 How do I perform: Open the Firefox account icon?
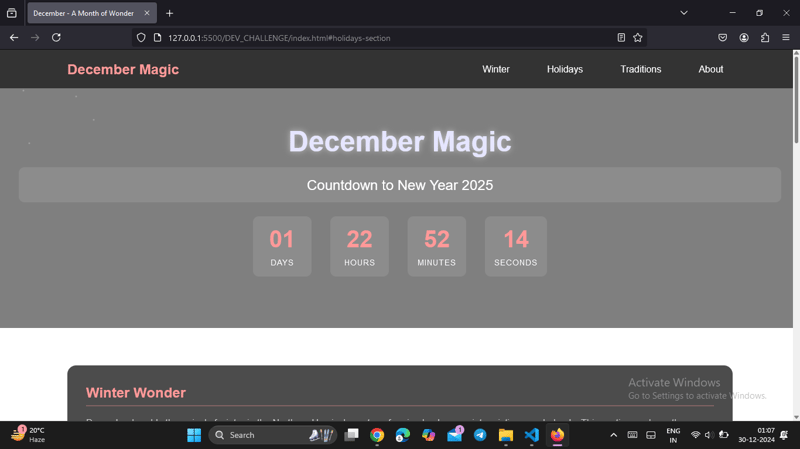point(744,38)
